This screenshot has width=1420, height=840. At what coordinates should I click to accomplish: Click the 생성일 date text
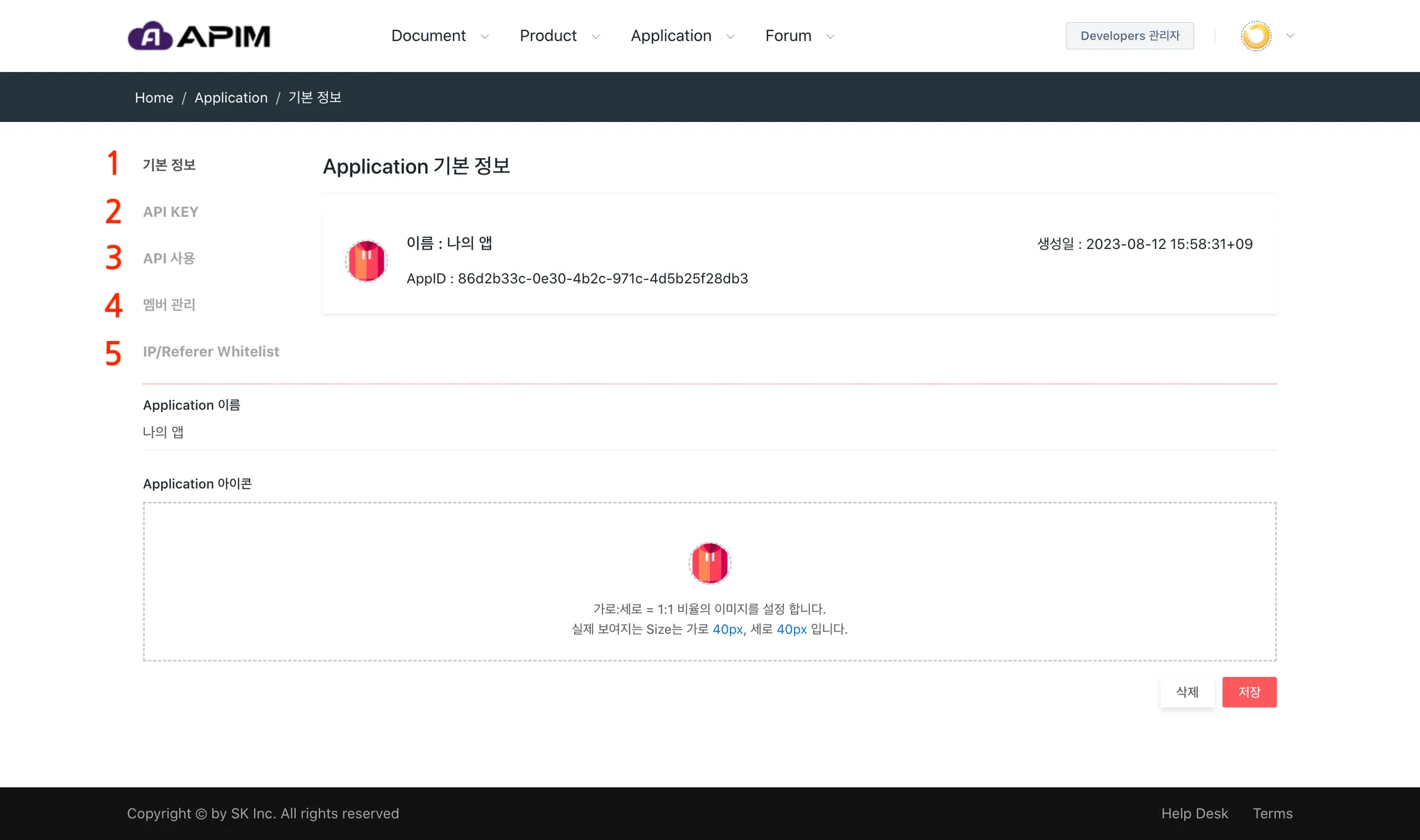(1145, 244)
